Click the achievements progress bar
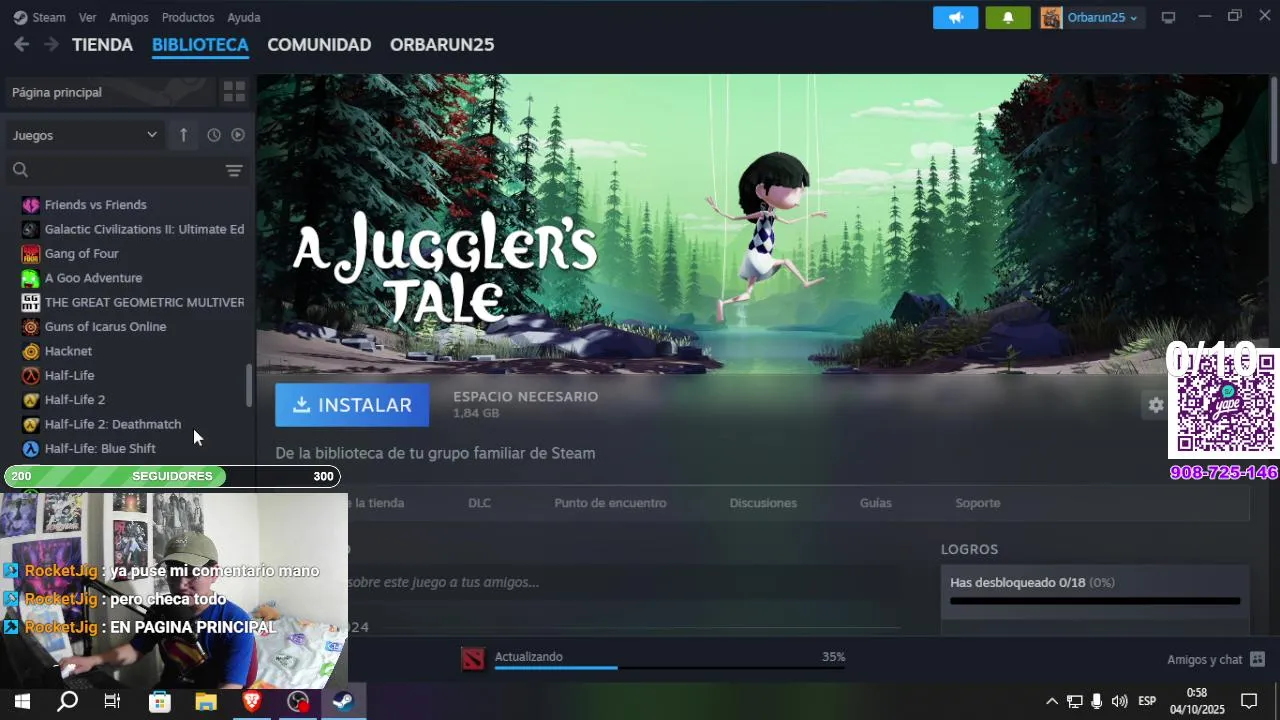 pos(1095,601)
